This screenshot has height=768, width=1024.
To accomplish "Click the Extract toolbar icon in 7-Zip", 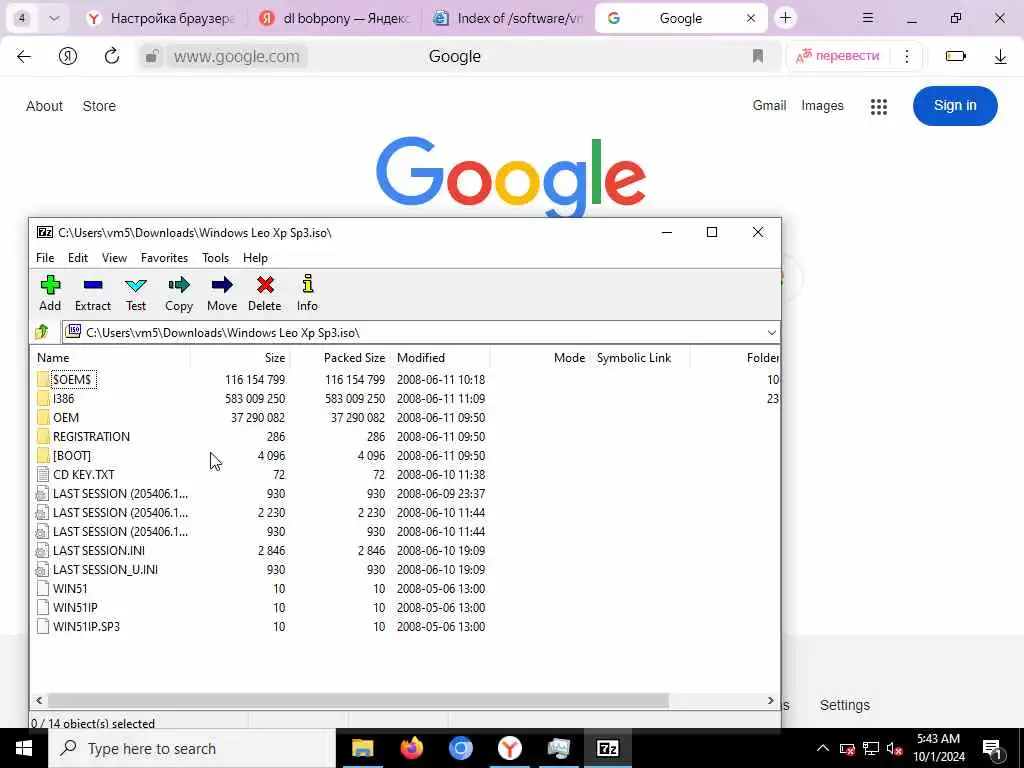I will (x=93, y=285).
